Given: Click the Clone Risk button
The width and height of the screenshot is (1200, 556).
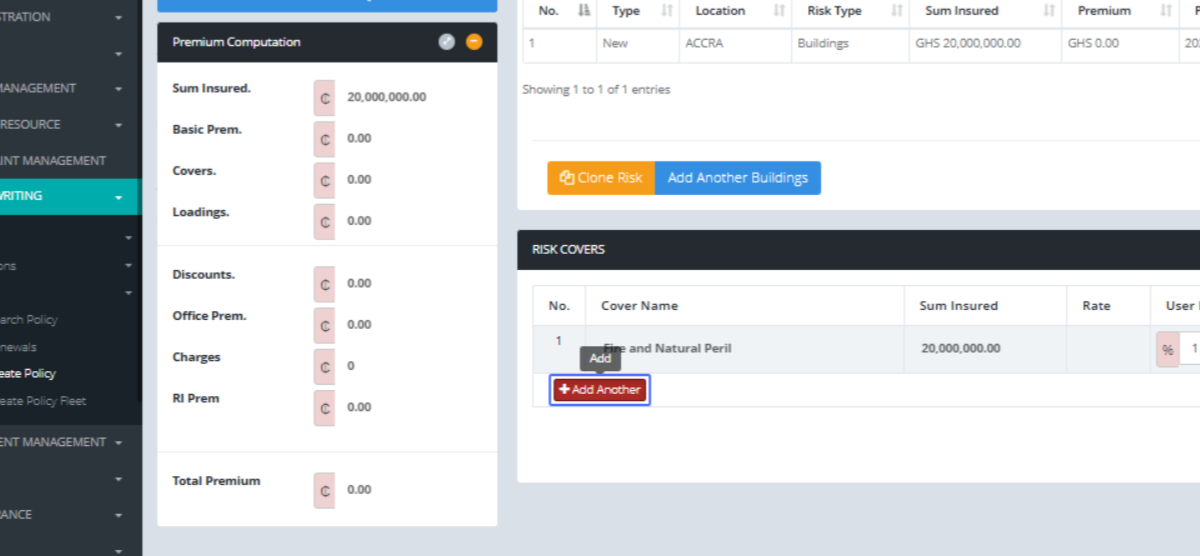Looking at the screenshot, I should coord(601,178).
